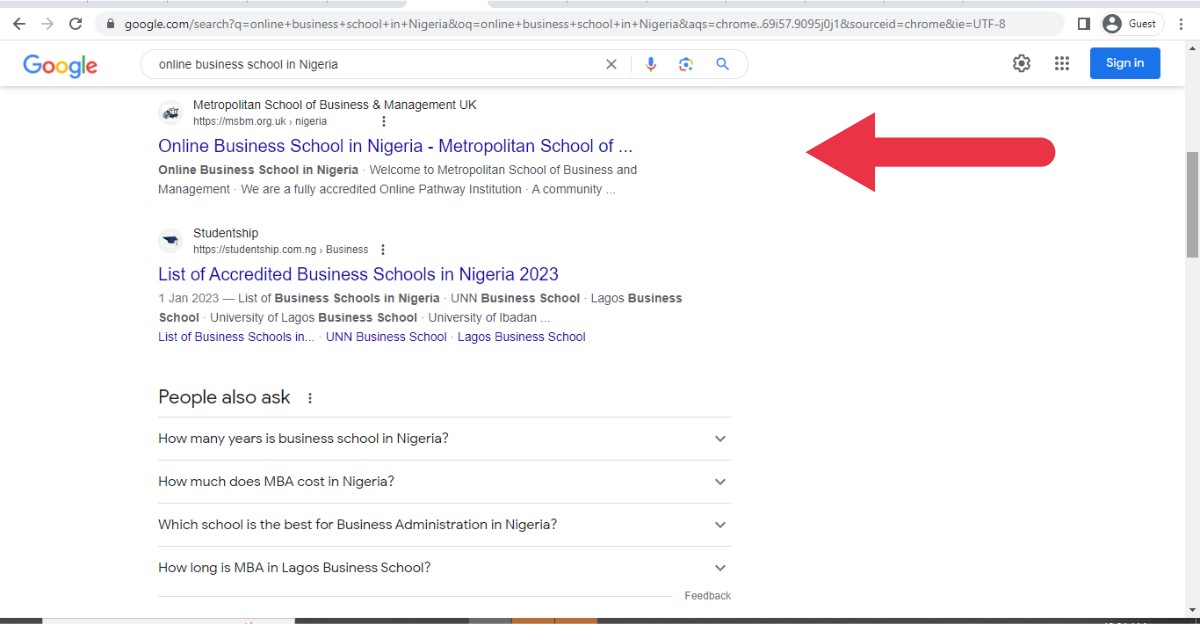
Task: Click the Sign in button
Action: (1125, 63)
